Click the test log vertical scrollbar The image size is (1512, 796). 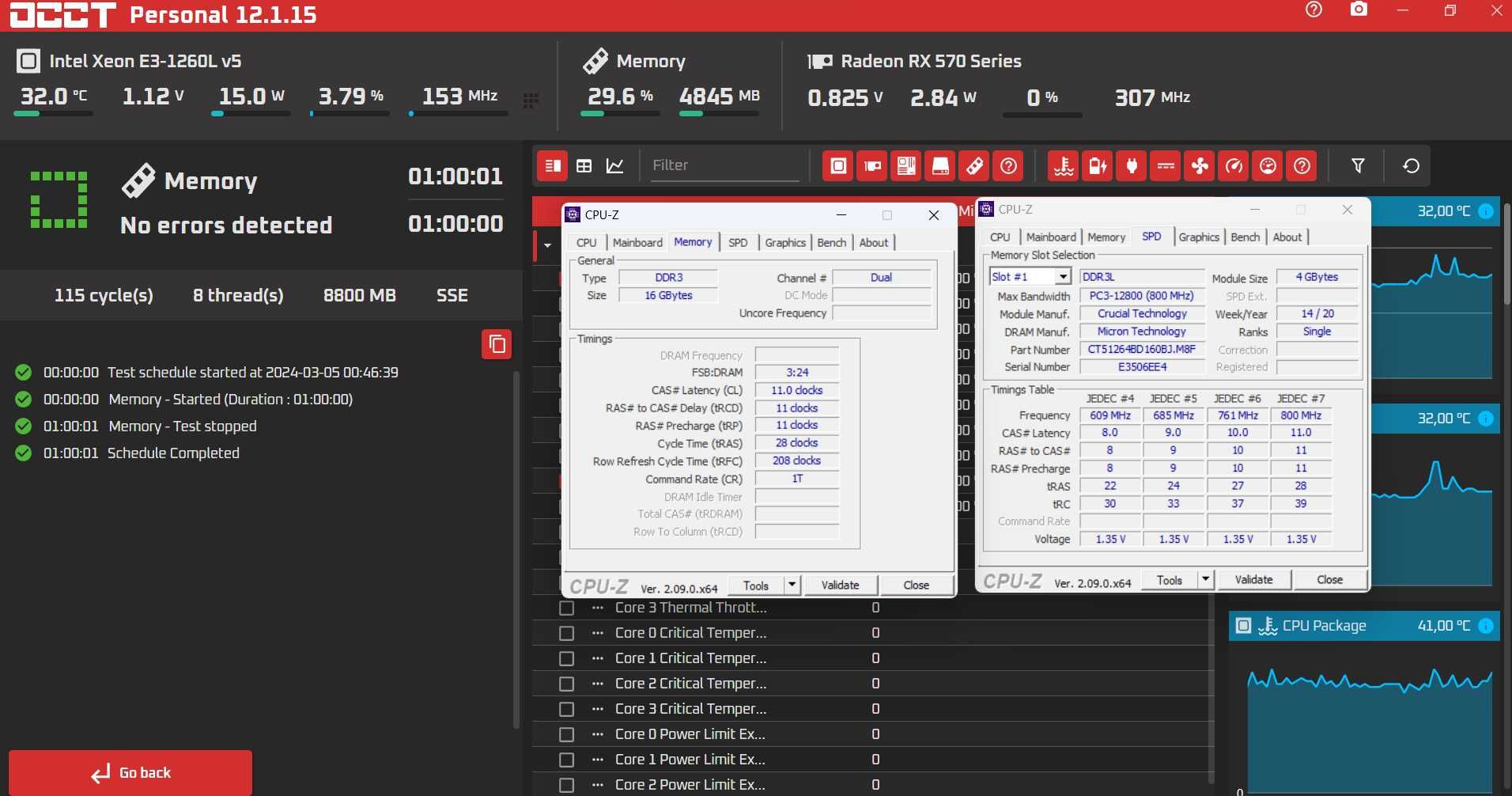(516, 550)
